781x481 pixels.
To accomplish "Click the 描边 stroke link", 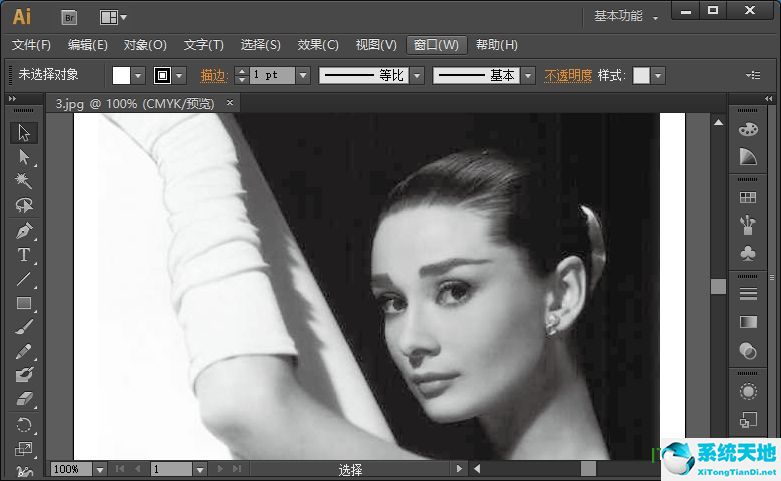I will point(214,75).
